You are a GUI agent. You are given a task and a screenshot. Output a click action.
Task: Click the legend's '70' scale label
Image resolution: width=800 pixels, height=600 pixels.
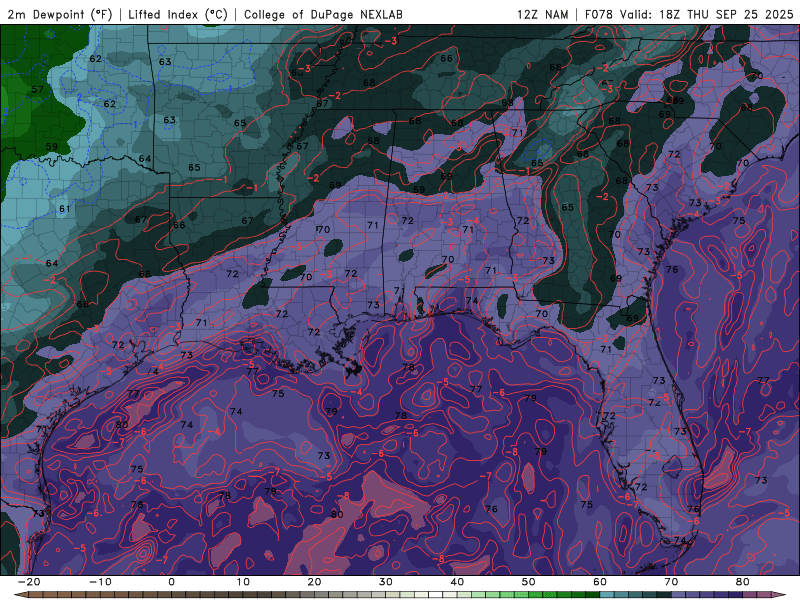(x=671, y=582)
